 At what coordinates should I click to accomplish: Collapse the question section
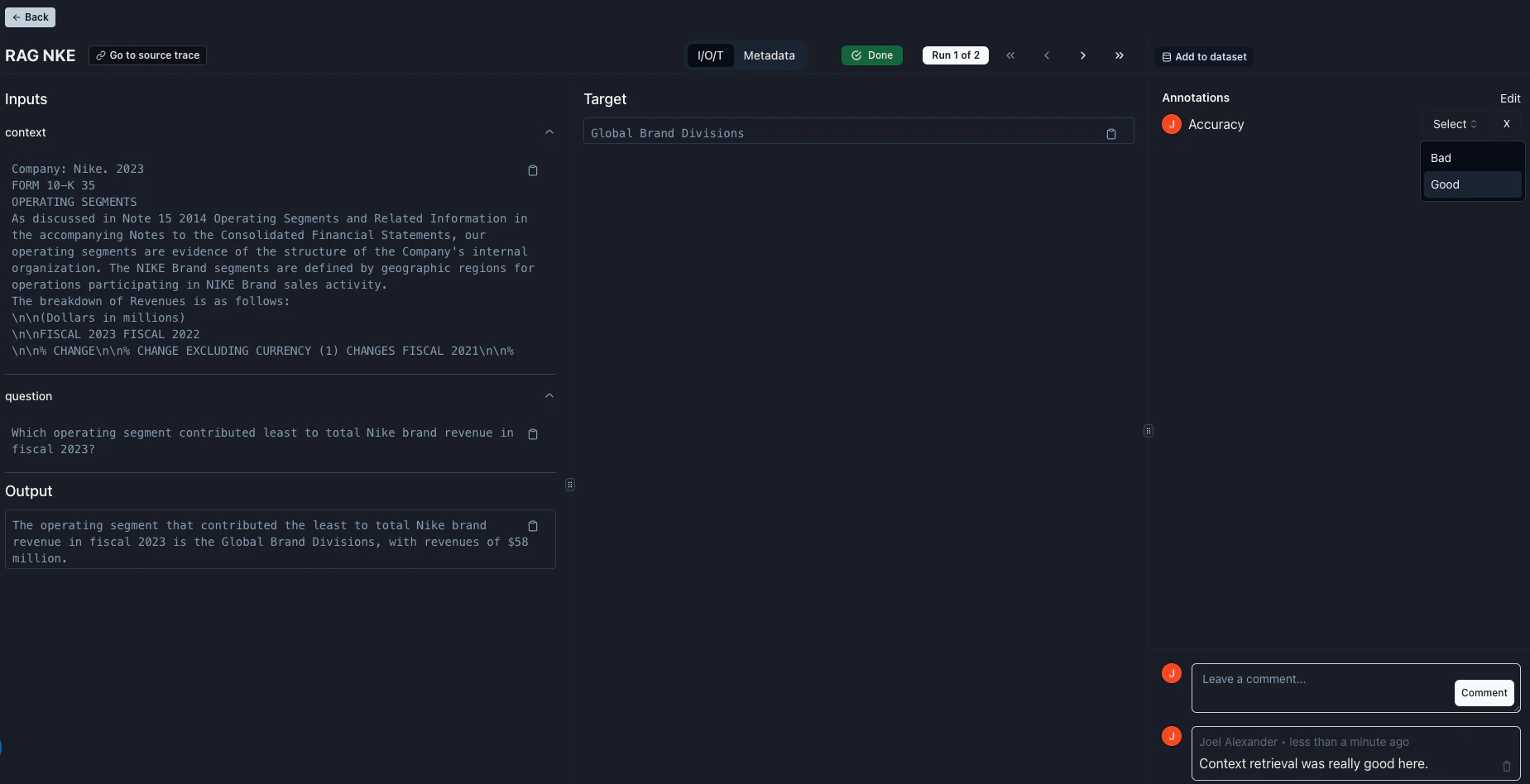point(549,396)
